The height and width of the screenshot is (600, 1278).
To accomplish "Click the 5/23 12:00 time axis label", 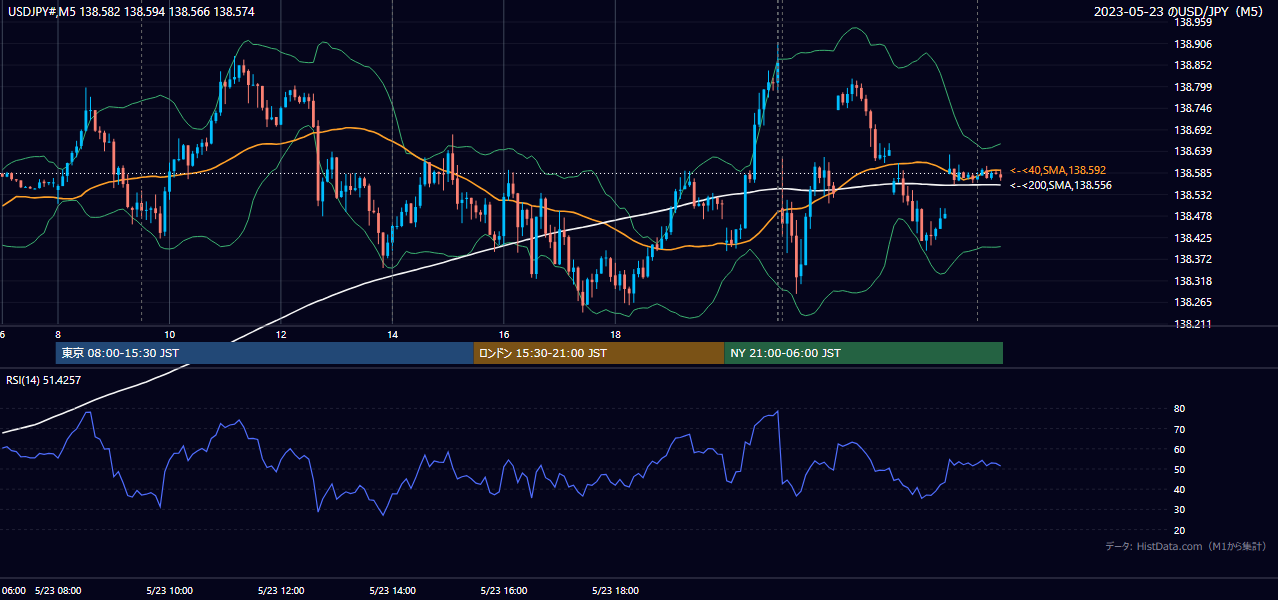I will tap(281, 590).
